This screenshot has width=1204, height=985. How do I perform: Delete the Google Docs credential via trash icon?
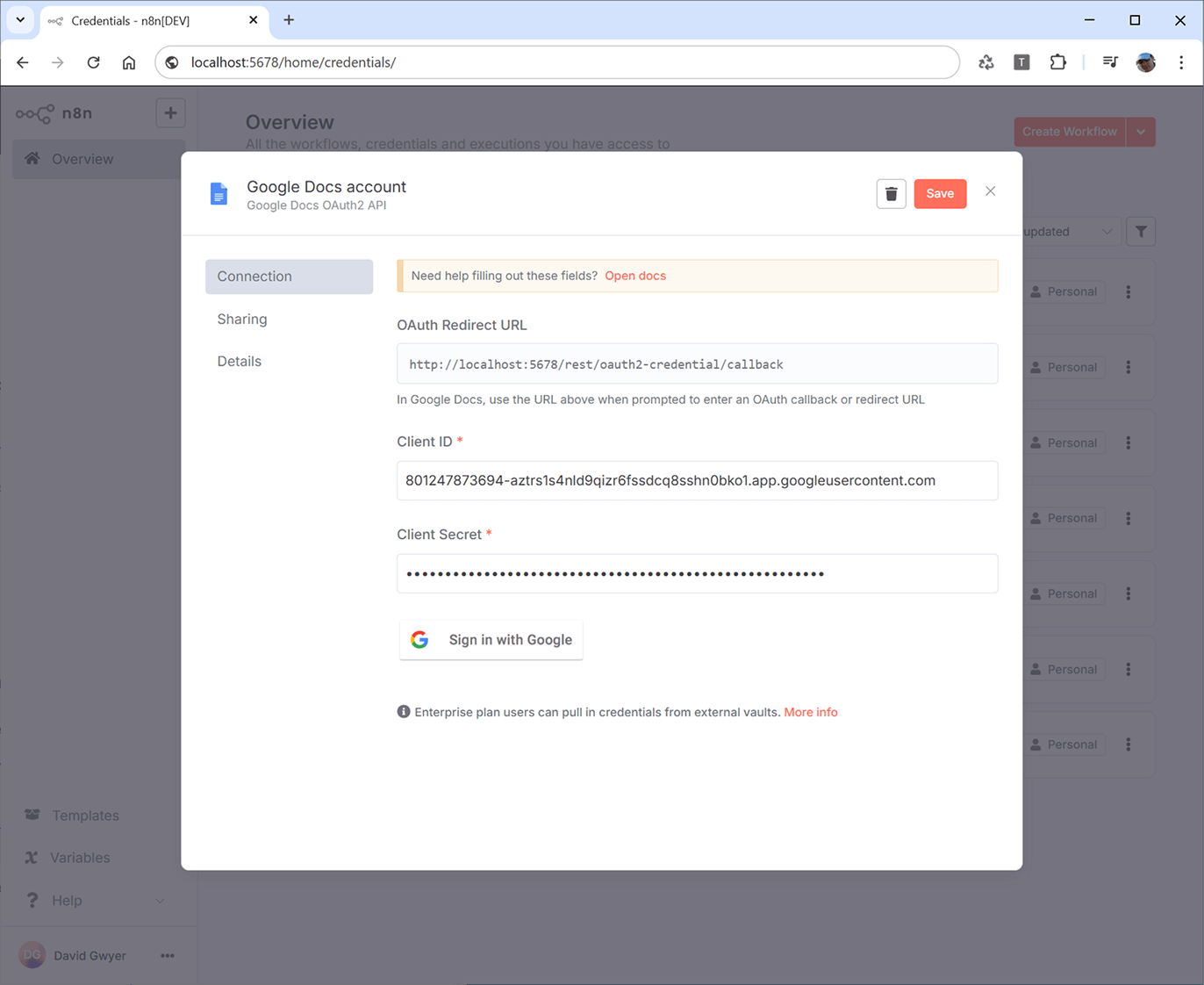891,194
